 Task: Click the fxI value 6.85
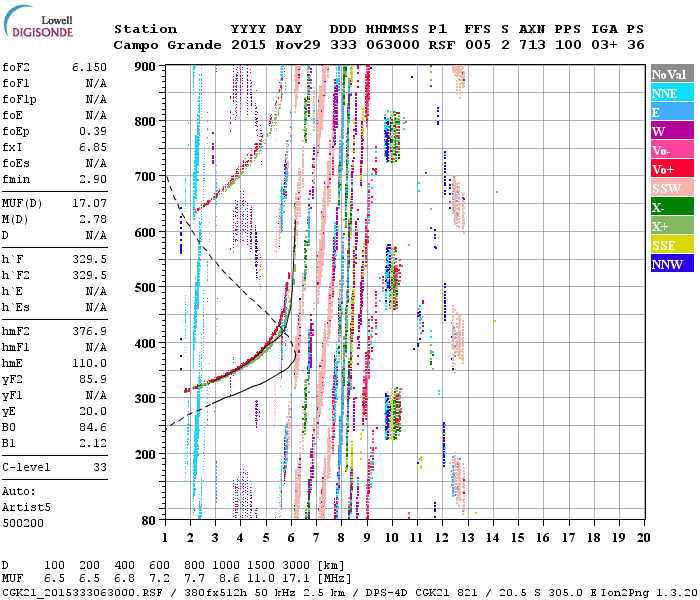(93, 147)
